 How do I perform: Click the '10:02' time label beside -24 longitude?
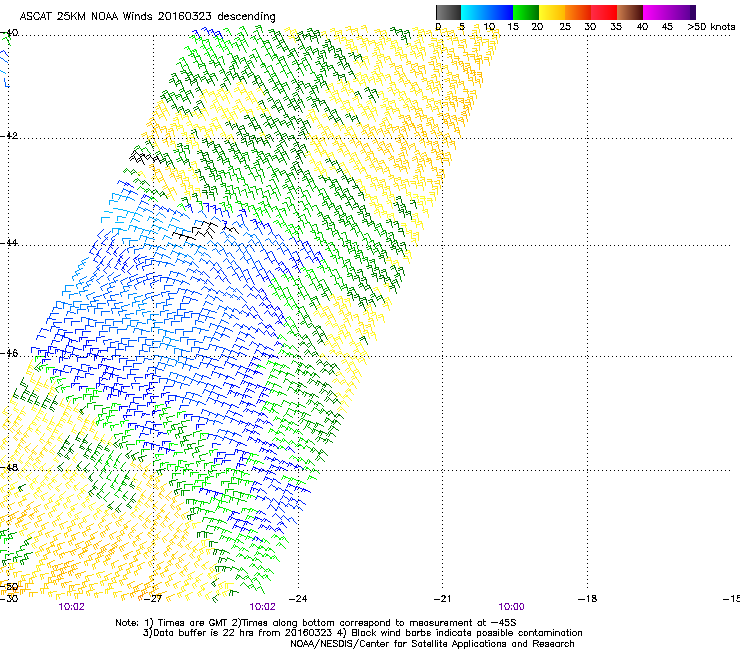pos(262,607)
